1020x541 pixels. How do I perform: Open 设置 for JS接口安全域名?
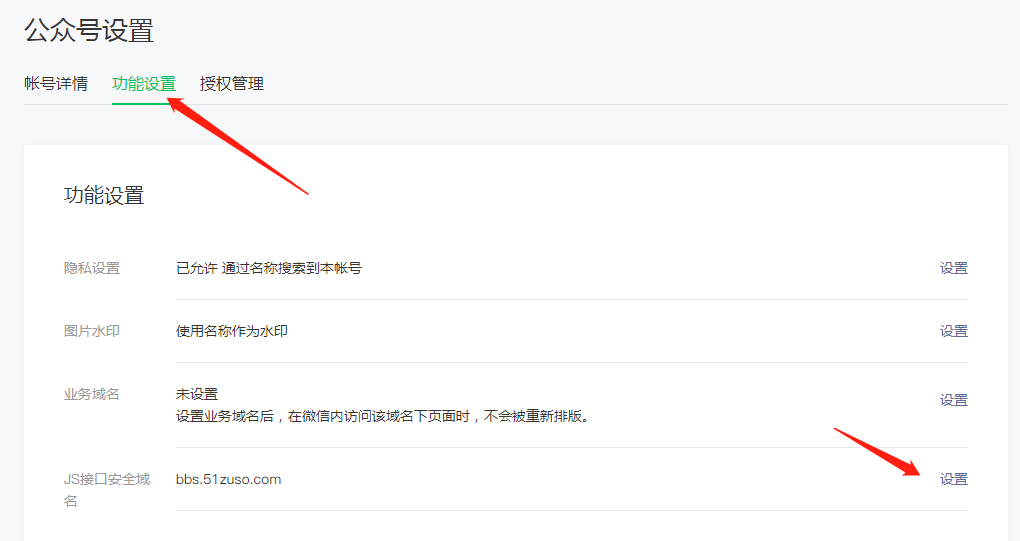[x=953, y=479]
